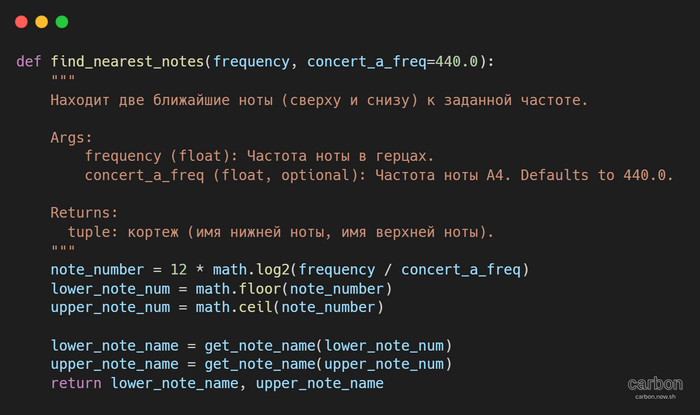
Task: Click the get_note_name(upper_note_num) call
Action: (x=328, y=364)
